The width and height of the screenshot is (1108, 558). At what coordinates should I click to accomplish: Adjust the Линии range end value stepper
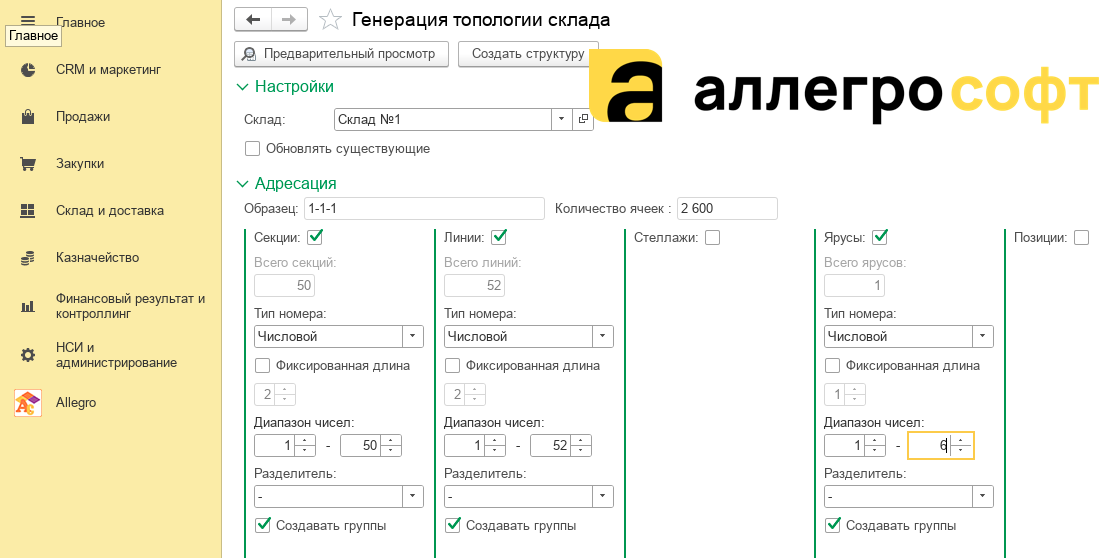tap(581, 446)
